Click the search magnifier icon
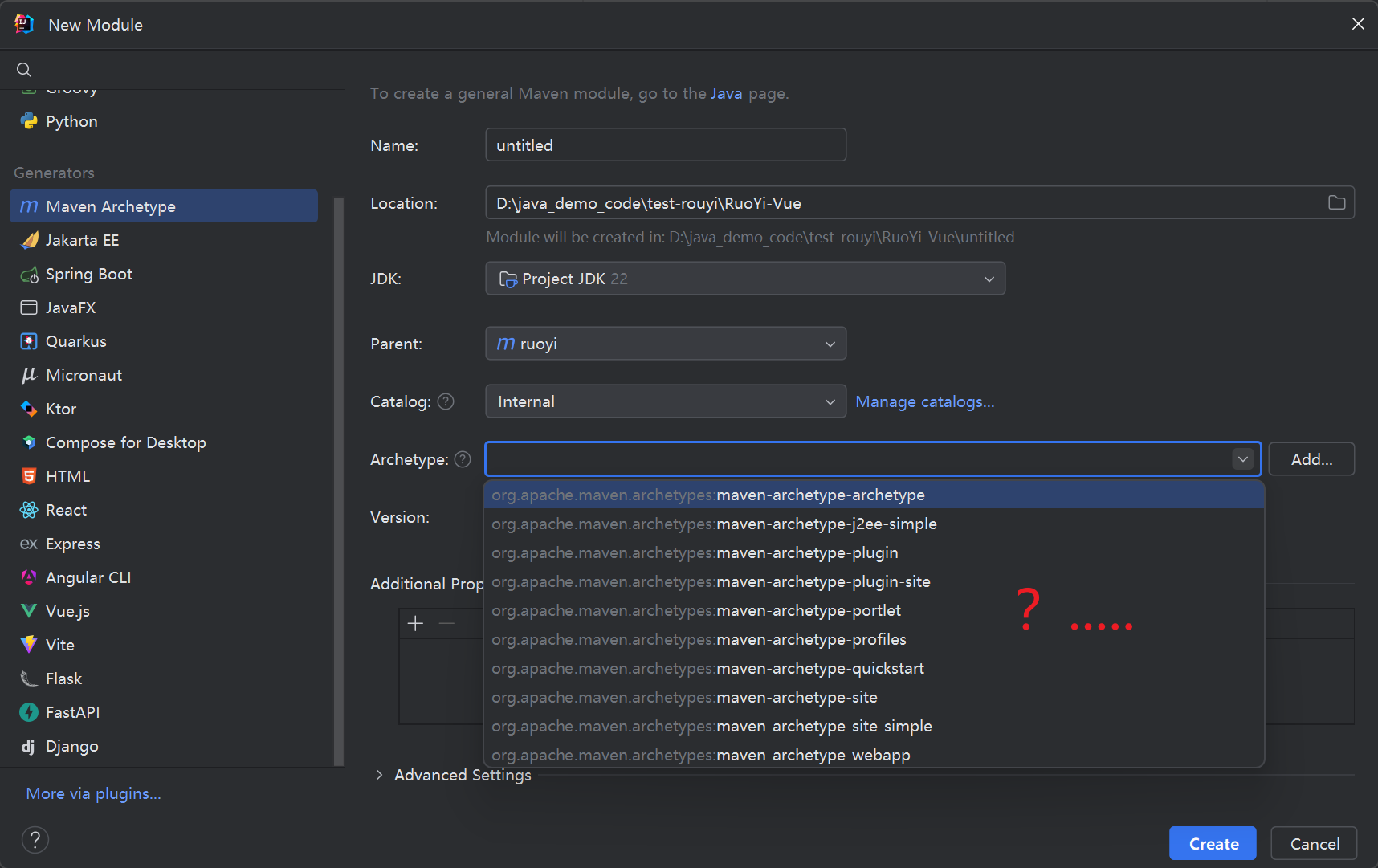 pyautogui.click(x=24, y=70)
